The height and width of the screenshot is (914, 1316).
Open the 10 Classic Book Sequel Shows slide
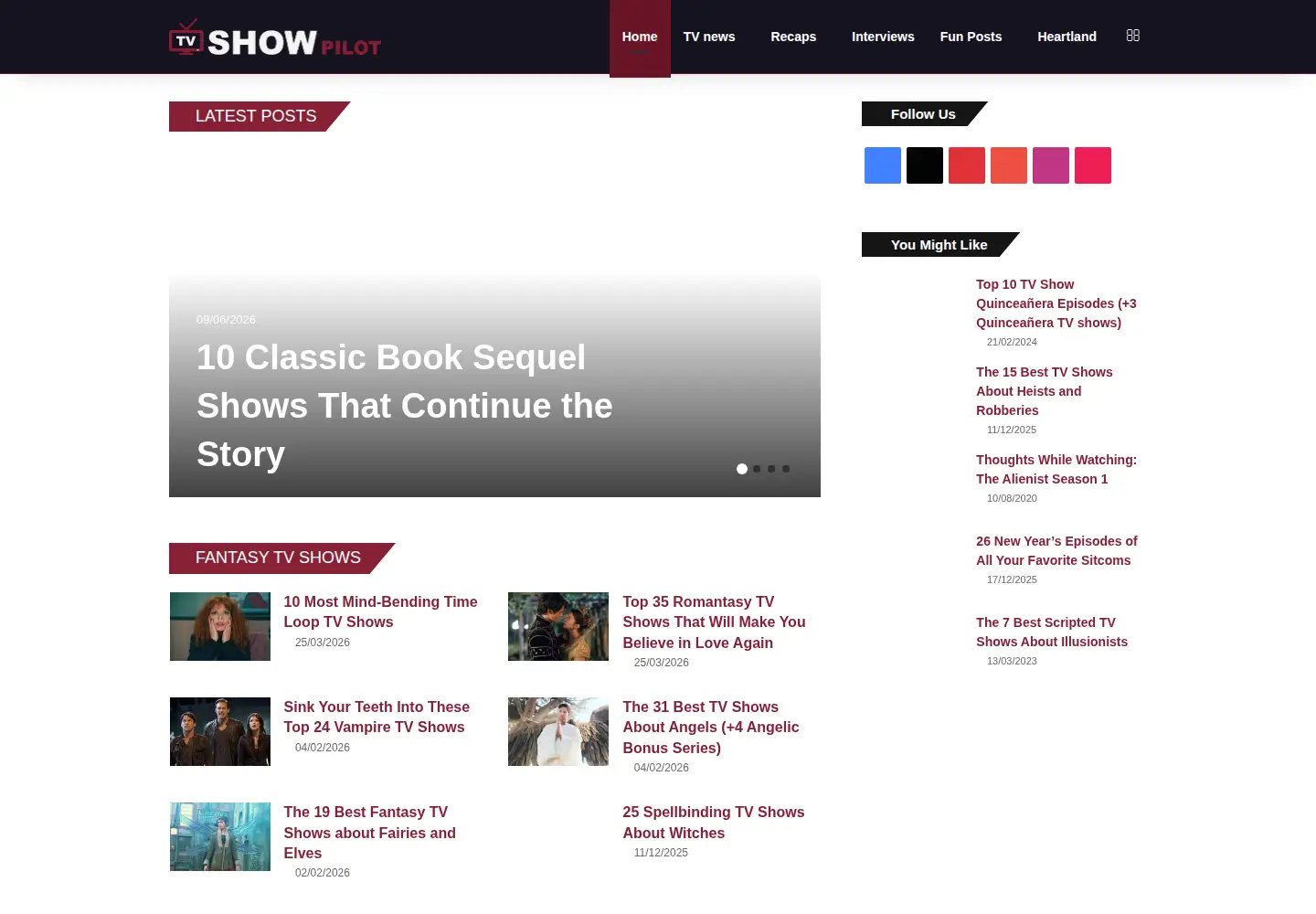point(405,406)
